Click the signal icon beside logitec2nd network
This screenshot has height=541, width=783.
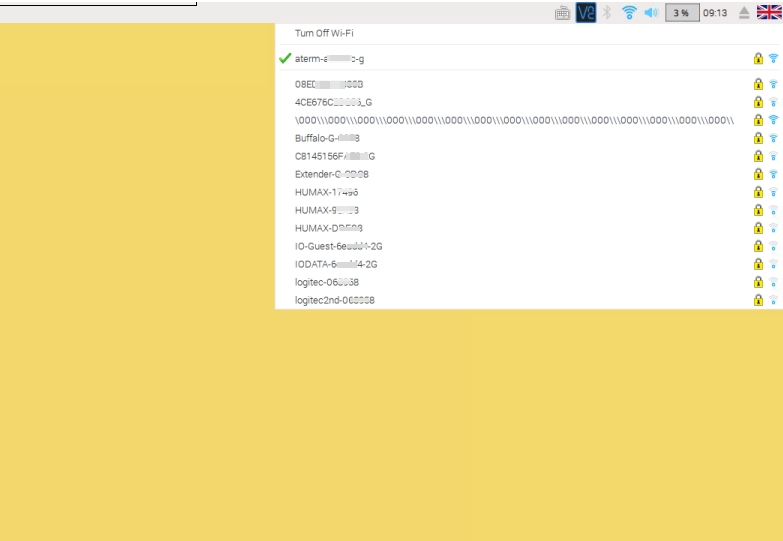773,300
